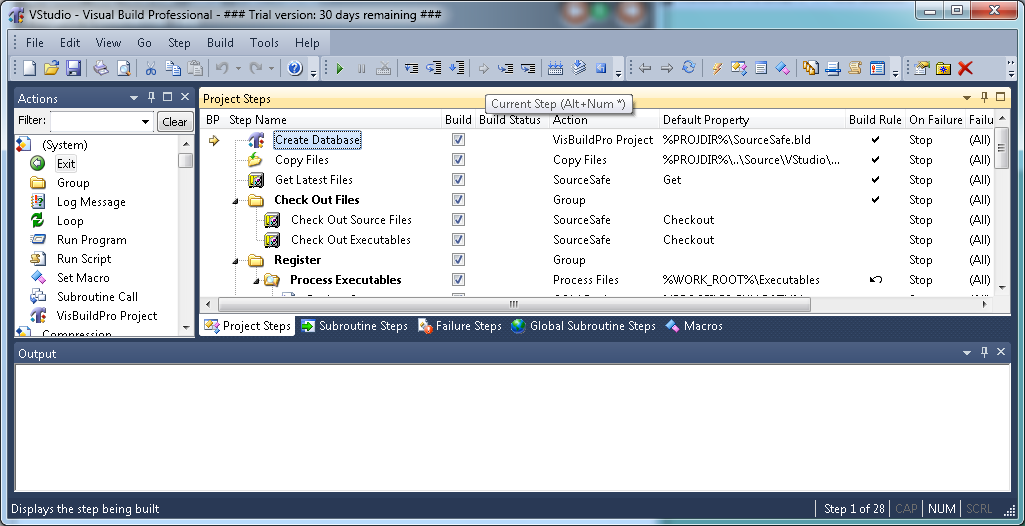Toggle Build checkbox for Check Out Executables

tap(458, 240)
